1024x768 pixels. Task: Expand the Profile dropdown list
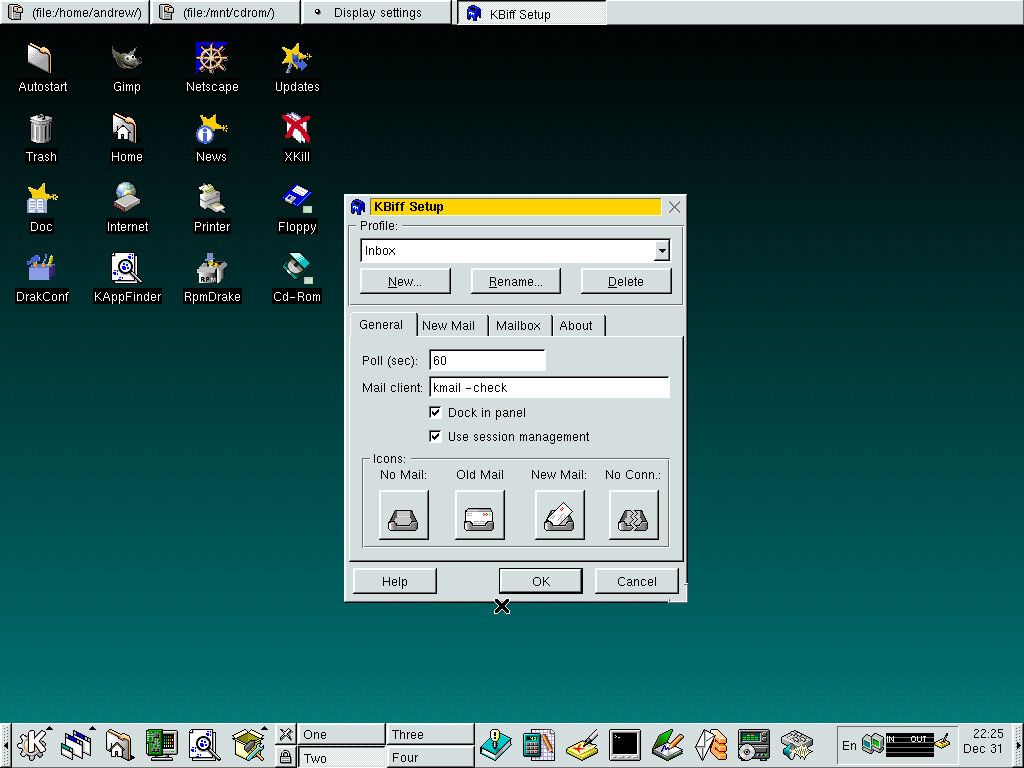click(x=661, y=251)
